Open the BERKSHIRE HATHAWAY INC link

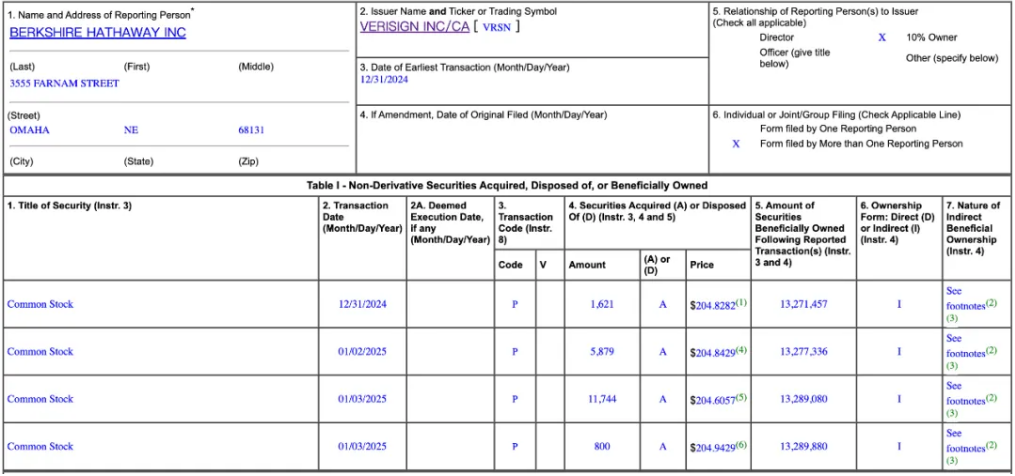[x=98, y=33]
